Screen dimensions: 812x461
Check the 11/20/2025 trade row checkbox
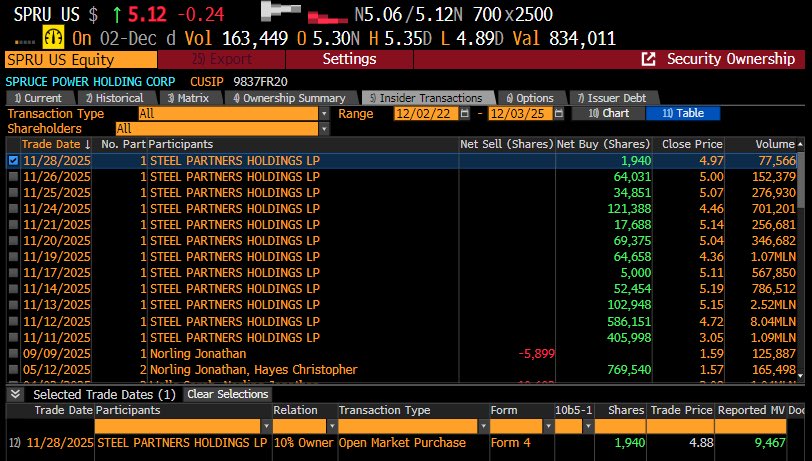[x=13, y=241]
